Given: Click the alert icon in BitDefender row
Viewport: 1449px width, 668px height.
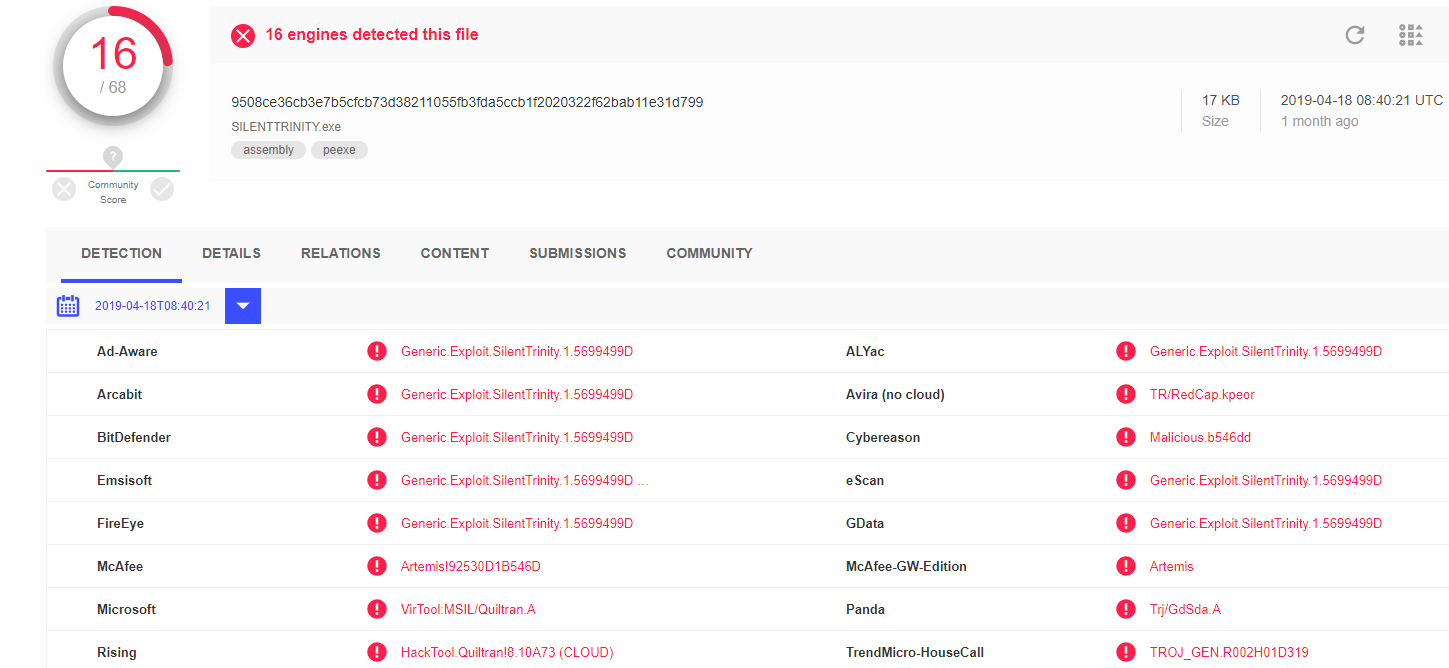Looking at the screenshot, I should (x=377, y=437).
